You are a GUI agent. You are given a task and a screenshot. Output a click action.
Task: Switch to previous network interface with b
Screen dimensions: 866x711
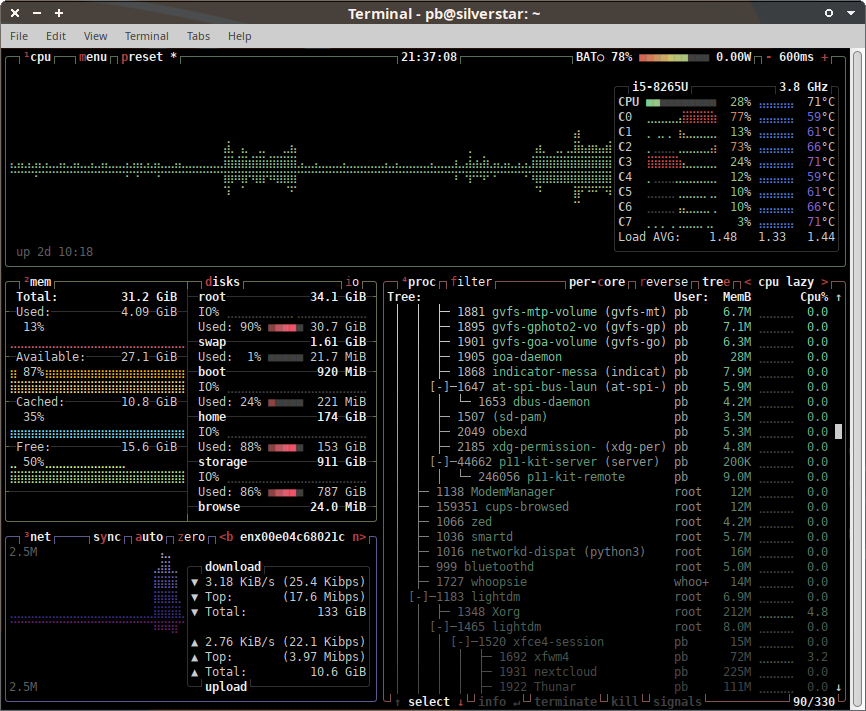pos(226,537)
